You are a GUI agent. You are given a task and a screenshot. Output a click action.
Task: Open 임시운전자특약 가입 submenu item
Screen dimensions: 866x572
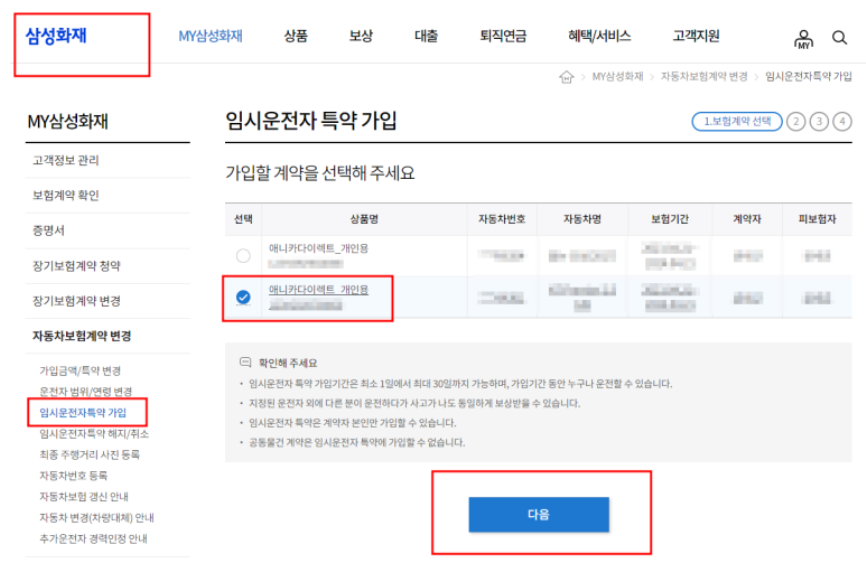click(x=83, y=413)
